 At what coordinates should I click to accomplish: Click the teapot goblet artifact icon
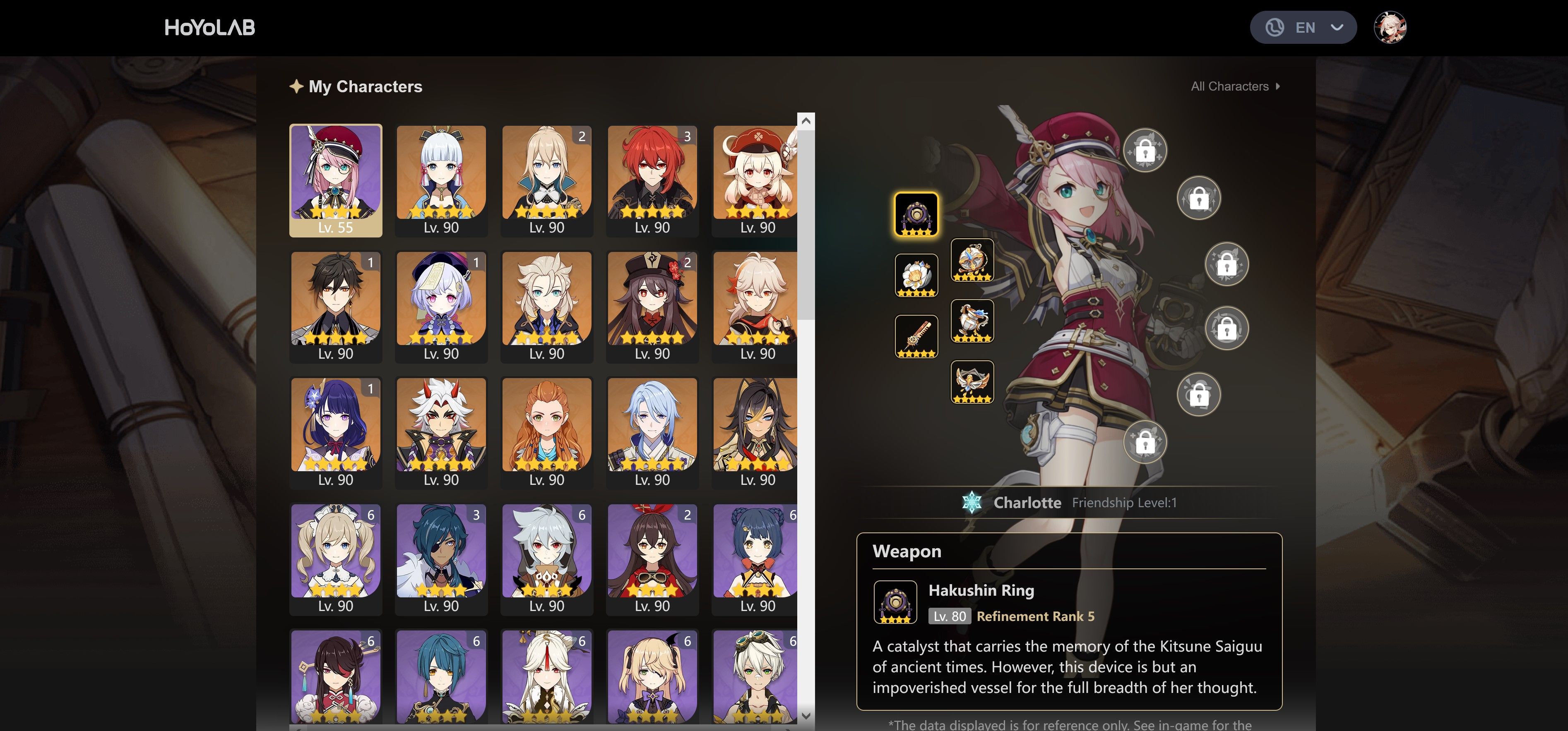[972, 321]
